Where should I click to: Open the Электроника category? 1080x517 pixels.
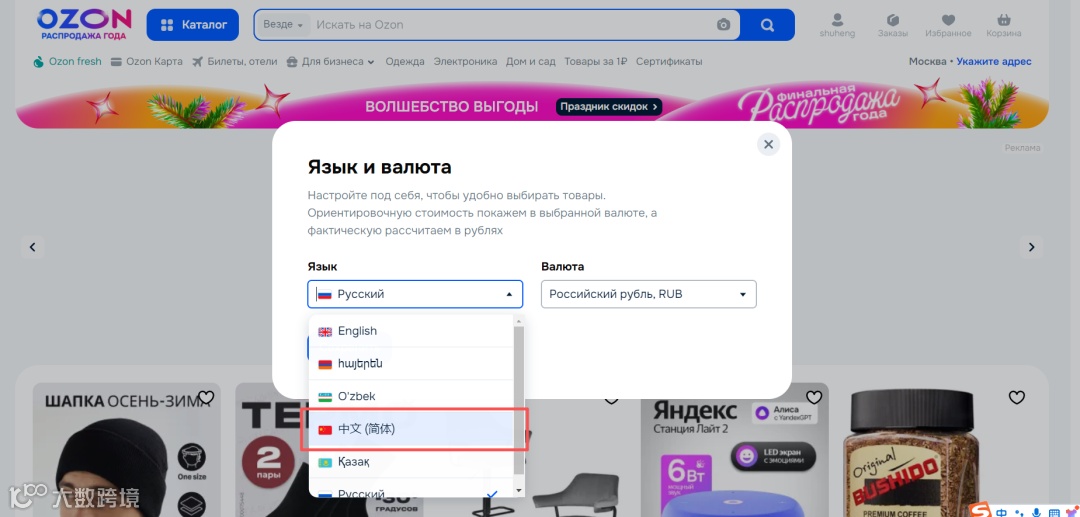(x=465, y=61)
